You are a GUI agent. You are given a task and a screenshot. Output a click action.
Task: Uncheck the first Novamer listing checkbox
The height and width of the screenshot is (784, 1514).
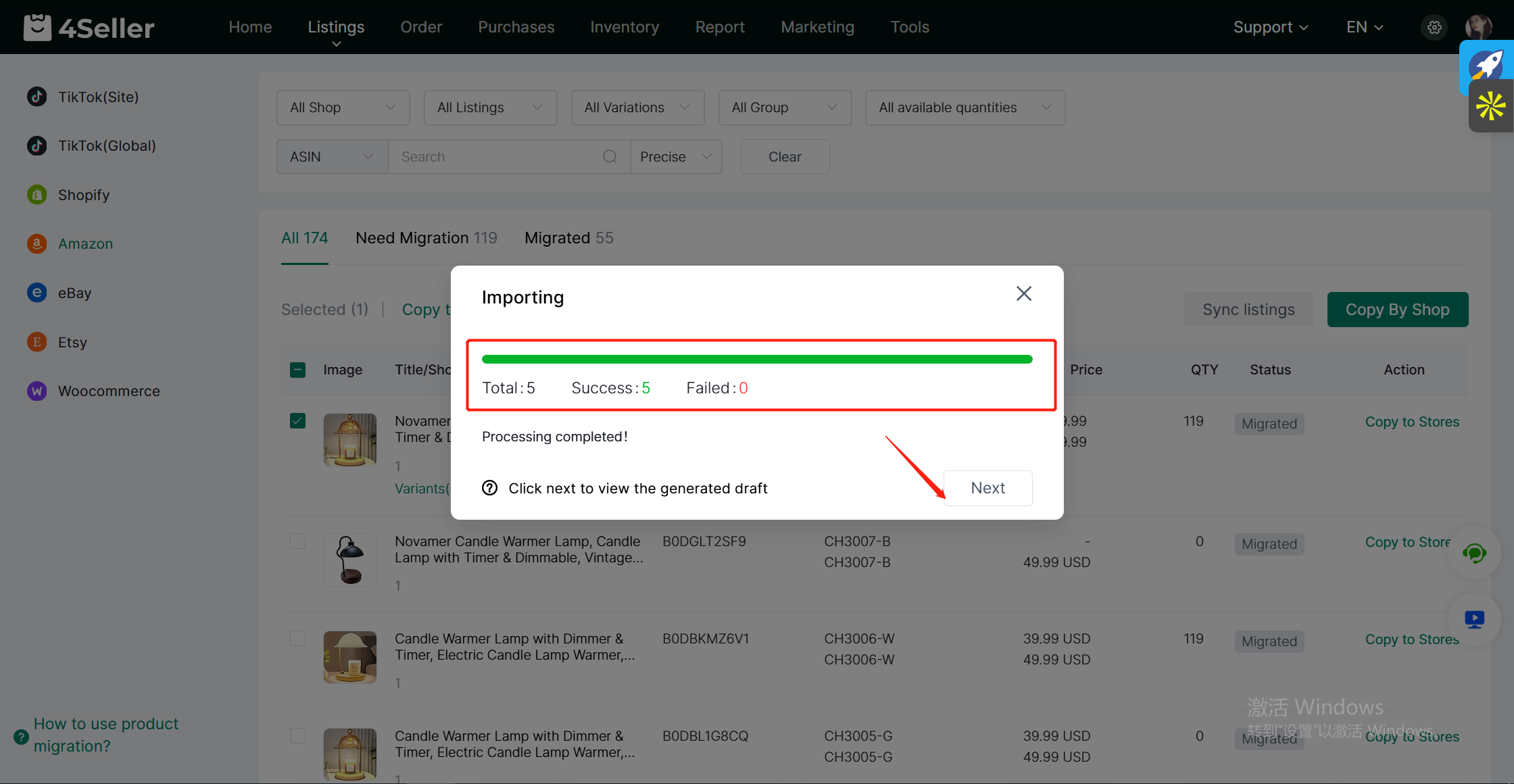pos(297,420)
